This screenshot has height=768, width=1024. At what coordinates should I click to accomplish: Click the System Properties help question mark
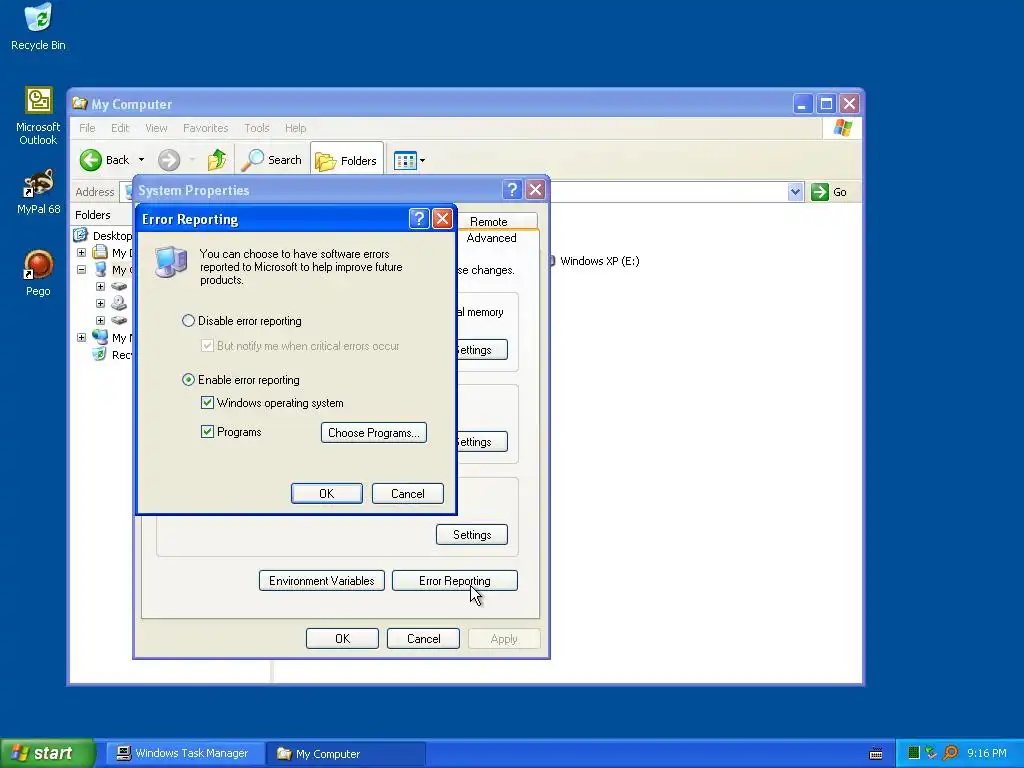pos(513,190)
